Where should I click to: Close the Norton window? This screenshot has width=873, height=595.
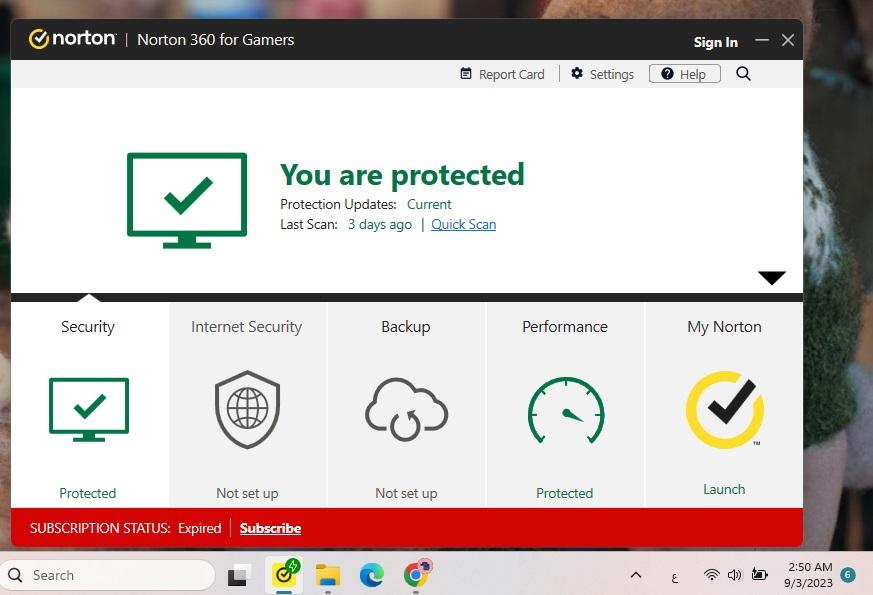[787, 40]
